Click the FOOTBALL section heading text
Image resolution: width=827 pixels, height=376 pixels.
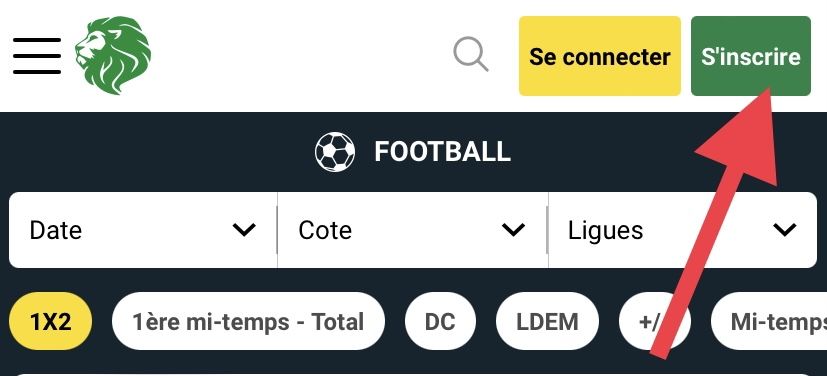tap(443, 152)
